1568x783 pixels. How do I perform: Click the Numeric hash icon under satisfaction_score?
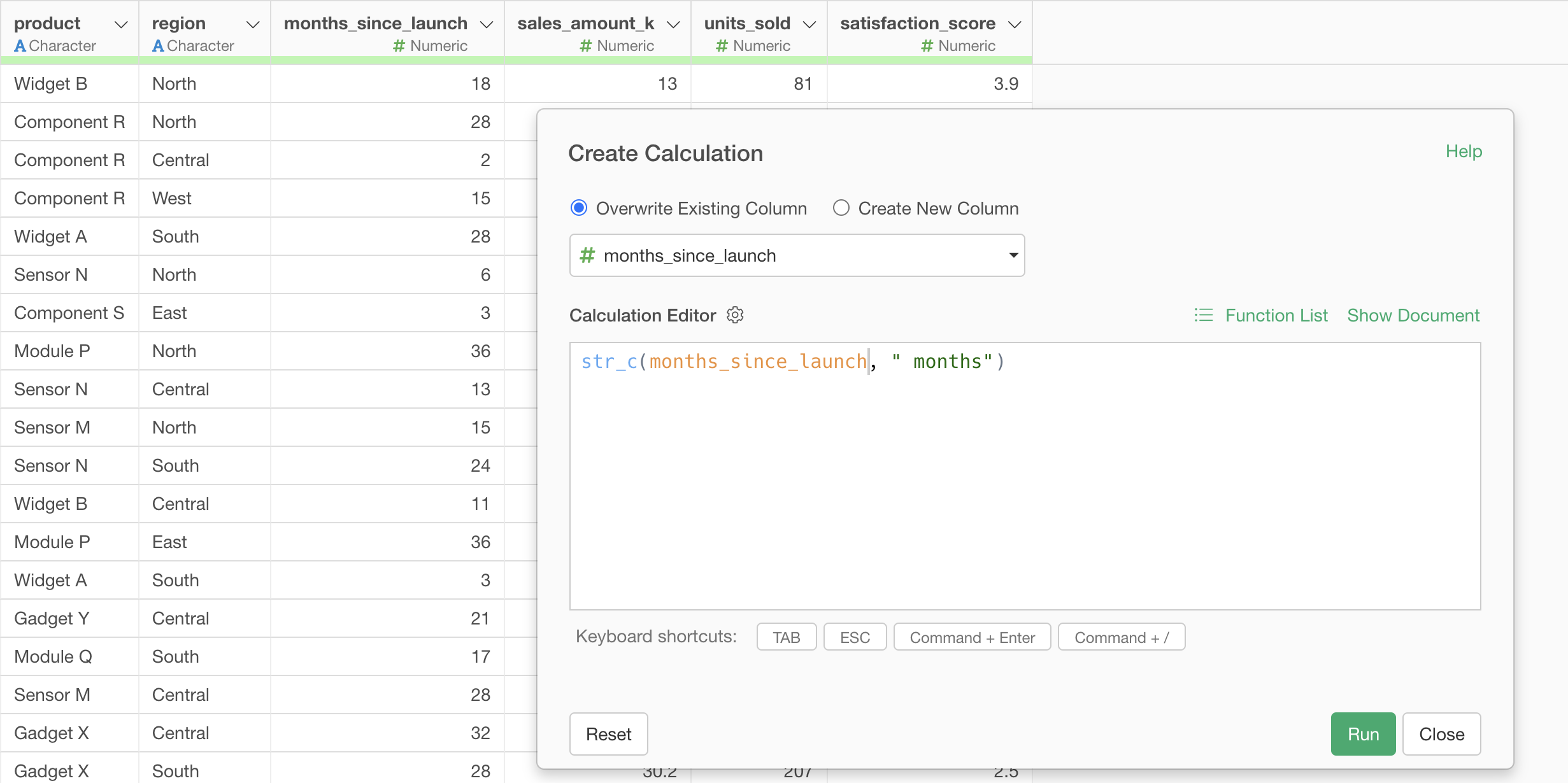927,46
